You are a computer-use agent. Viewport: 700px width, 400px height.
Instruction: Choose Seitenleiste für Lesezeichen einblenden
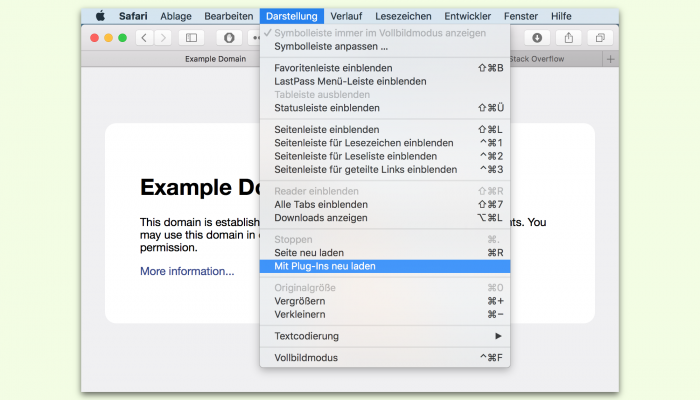[x=385, y=143]
